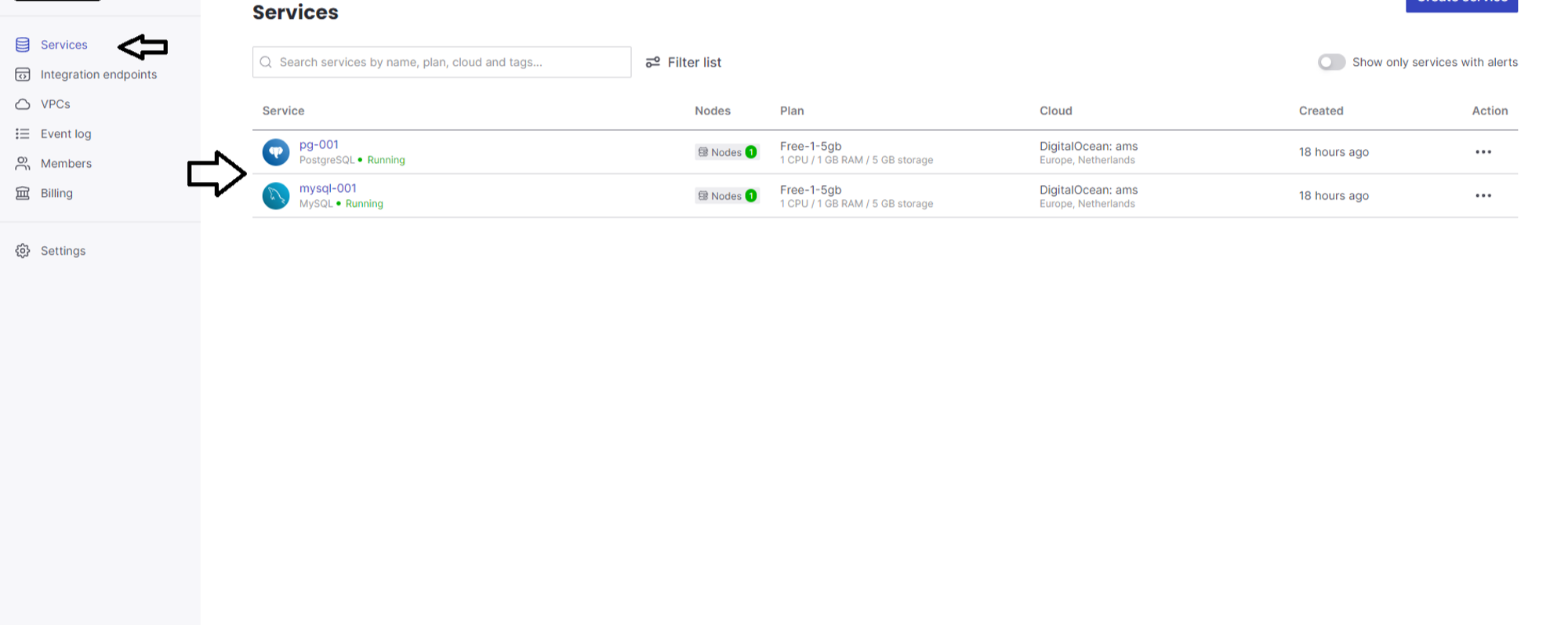The height and width of the screenshot is (625, 1568).
Task: Click the Services database icon
Action: [23, 45]
